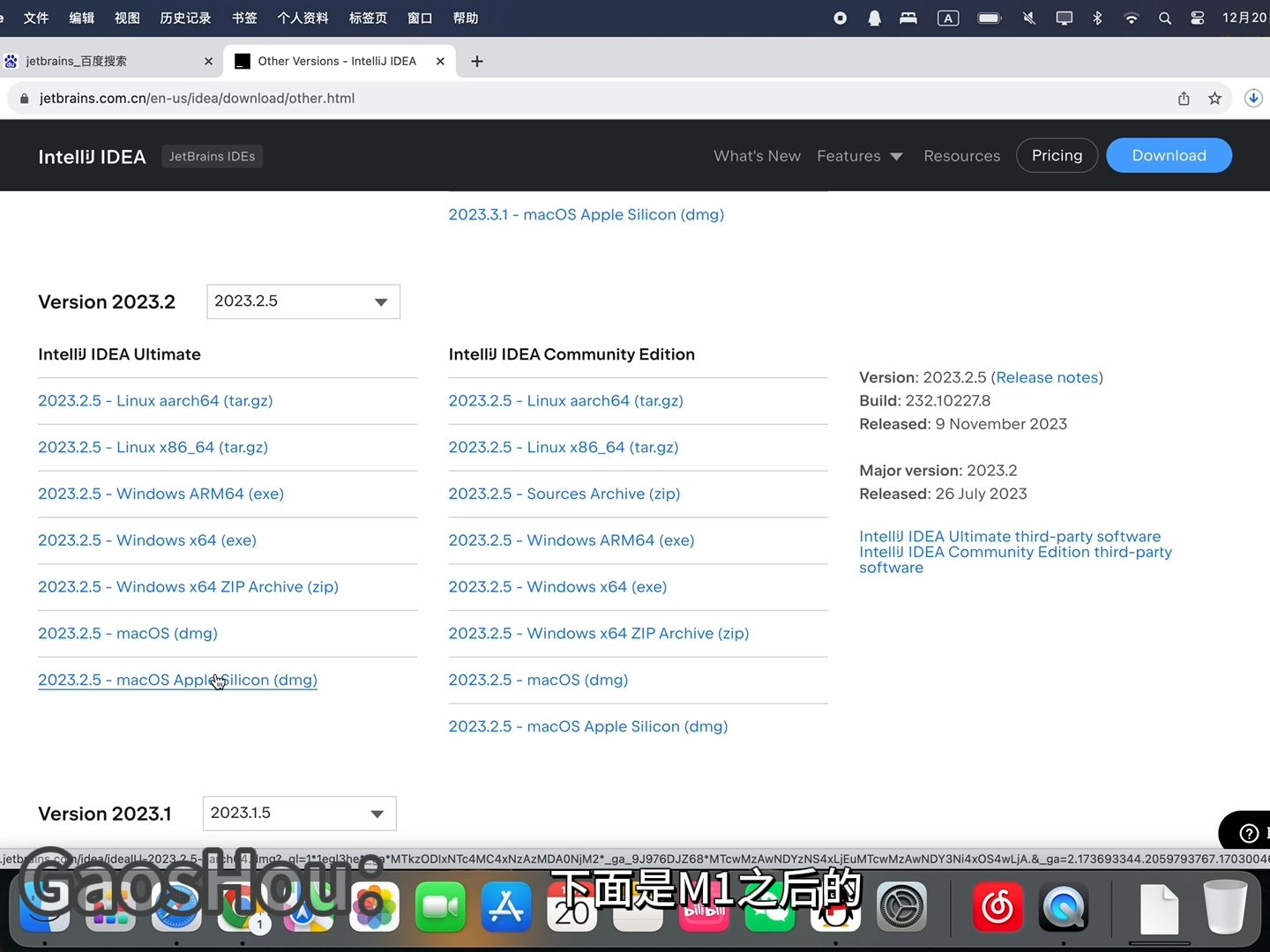Close the jetbrains_百度搜索 tab
The height and width of the screenshot is (952, 1270).
(x=208, y=61)
